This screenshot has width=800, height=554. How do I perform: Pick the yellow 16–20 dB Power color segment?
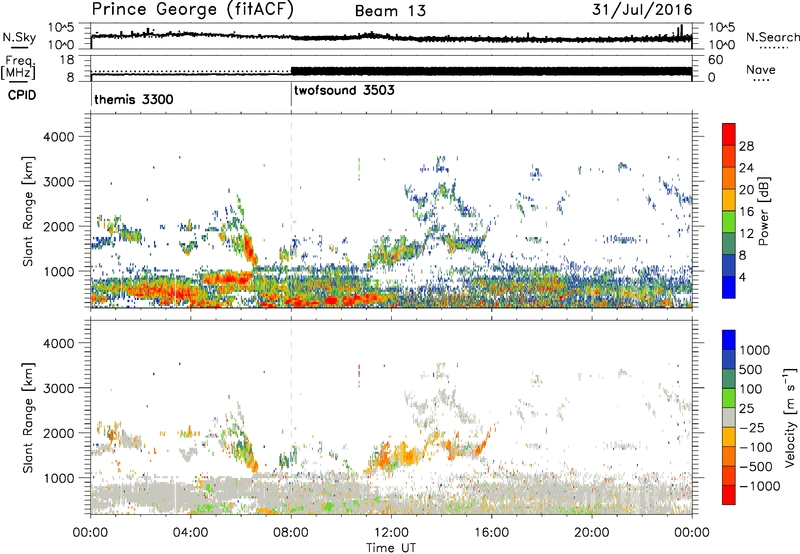(729, 200)
